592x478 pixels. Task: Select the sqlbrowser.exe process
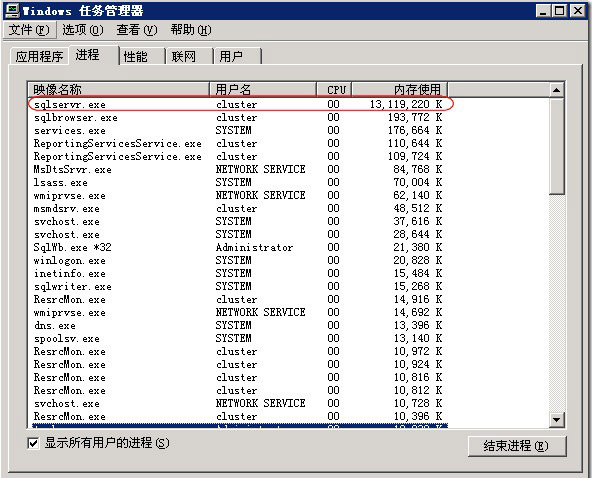coord(238,117)
